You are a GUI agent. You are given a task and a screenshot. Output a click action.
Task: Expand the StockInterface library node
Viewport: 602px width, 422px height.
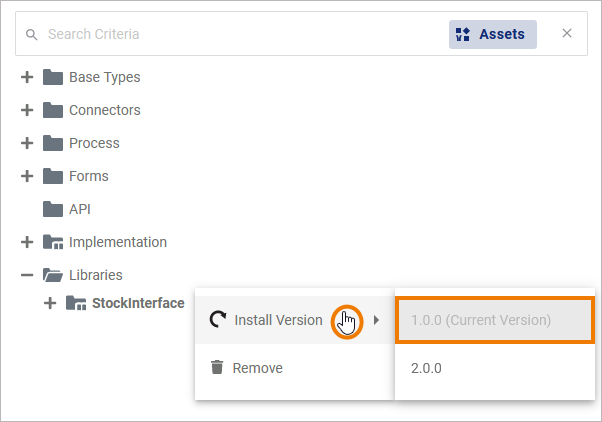point(50,303)
